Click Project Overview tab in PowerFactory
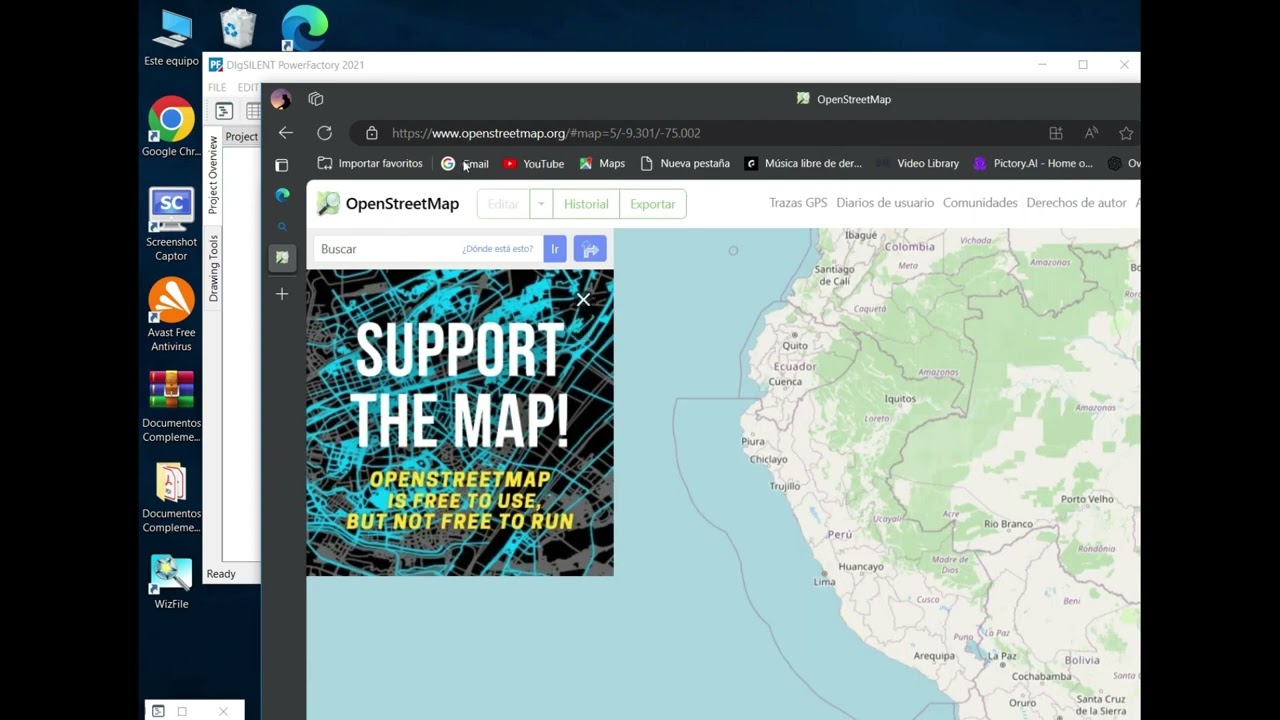Screen dimensions: 1280x720 pyautogui.click(x=213, y=175)
